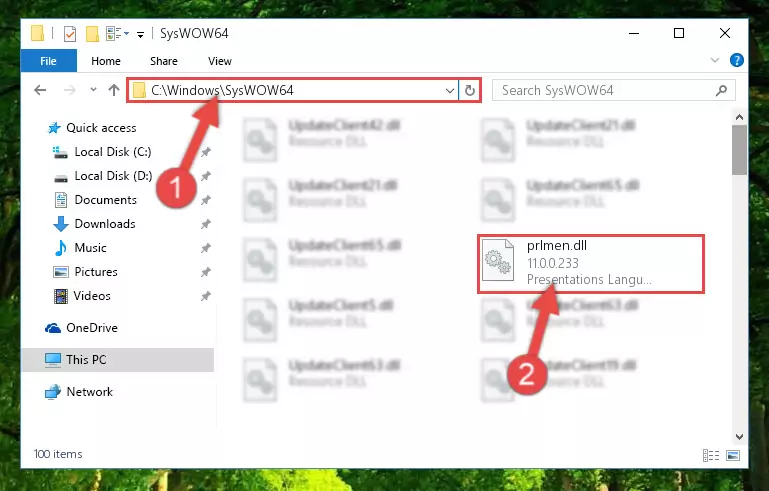
Task: Switch to the Home ribbon tab
Action: [105, 61]
